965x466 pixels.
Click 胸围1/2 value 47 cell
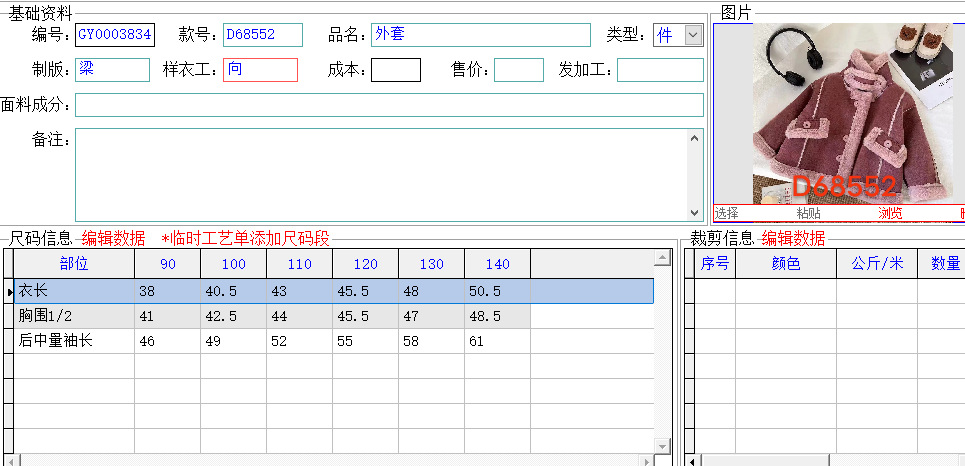431,316
